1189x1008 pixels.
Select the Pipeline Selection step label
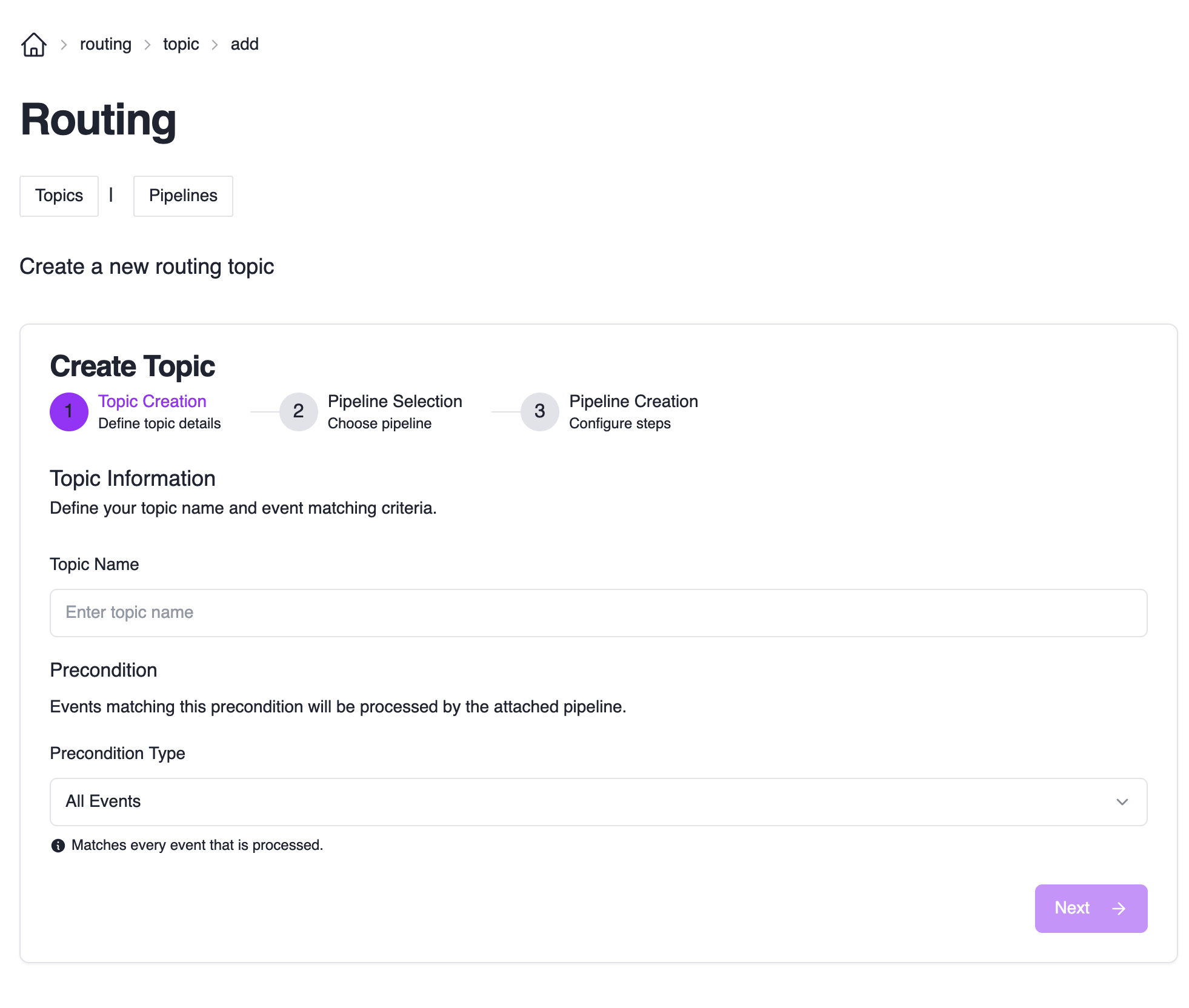pyautogui.click(x=395, y=402)
